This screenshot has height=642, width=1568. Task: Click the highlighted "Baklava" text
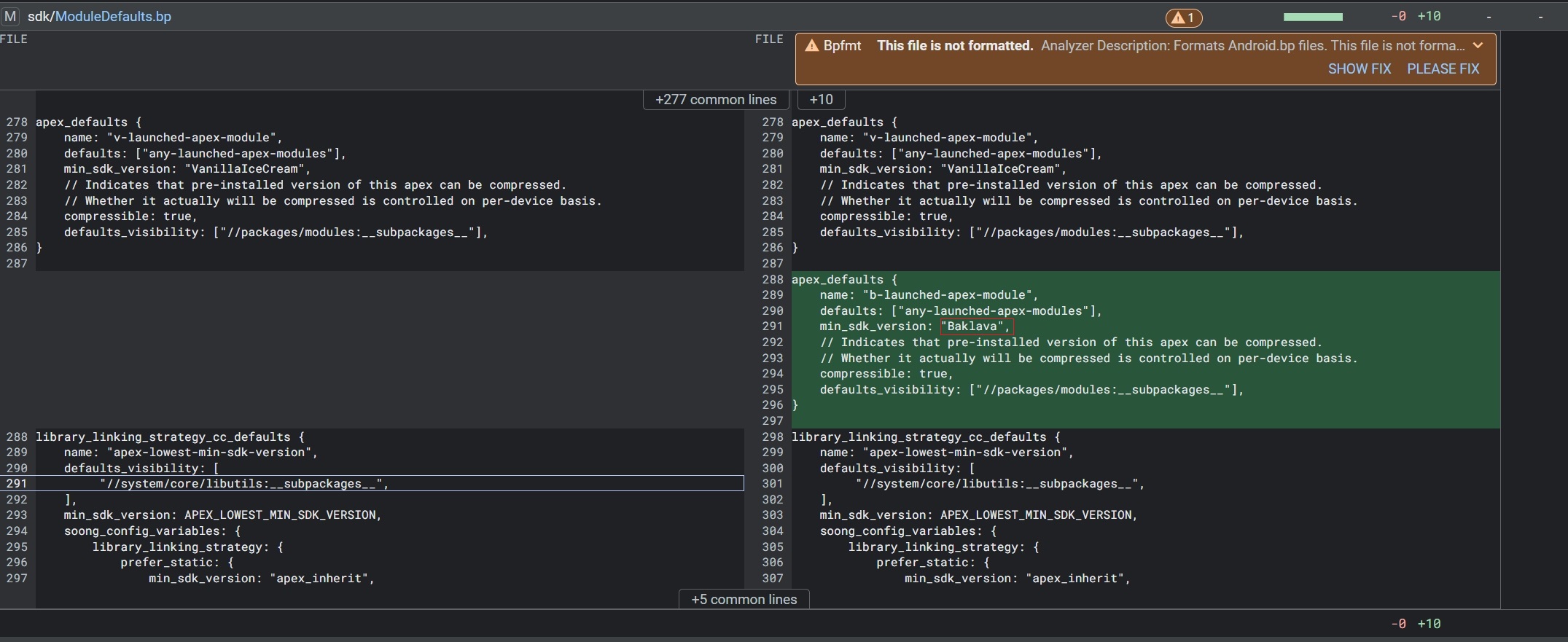975,326
